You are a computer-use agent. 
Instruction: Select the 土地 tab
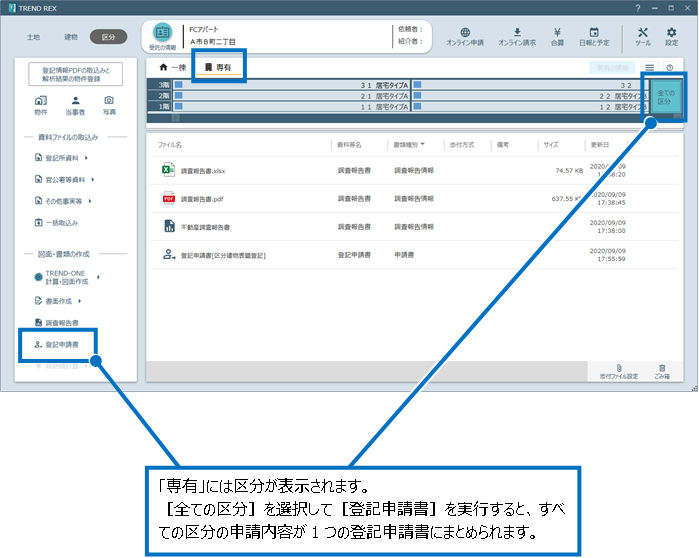[33, 37]
